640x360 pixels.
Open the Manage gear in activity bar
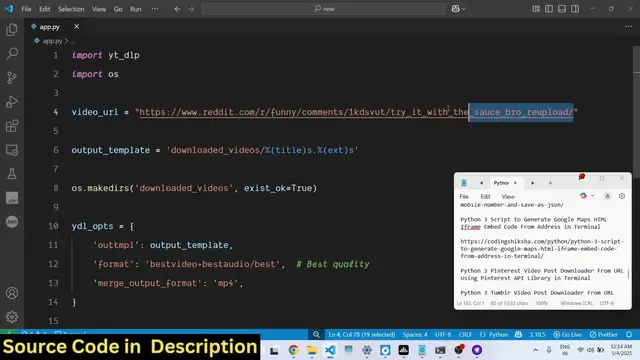(12, 317)
